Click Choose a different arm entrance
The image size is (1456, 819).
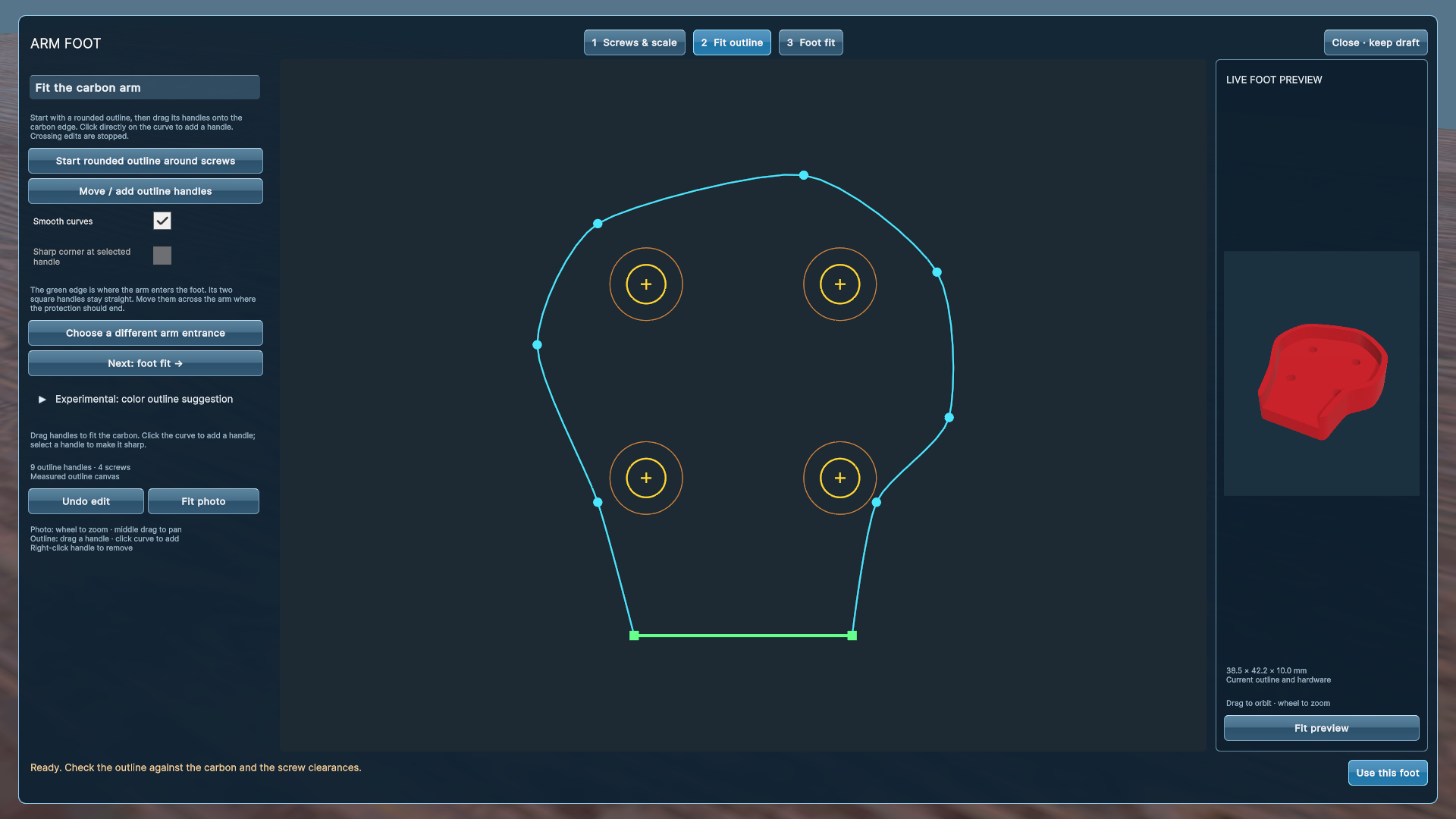(146, 333)
